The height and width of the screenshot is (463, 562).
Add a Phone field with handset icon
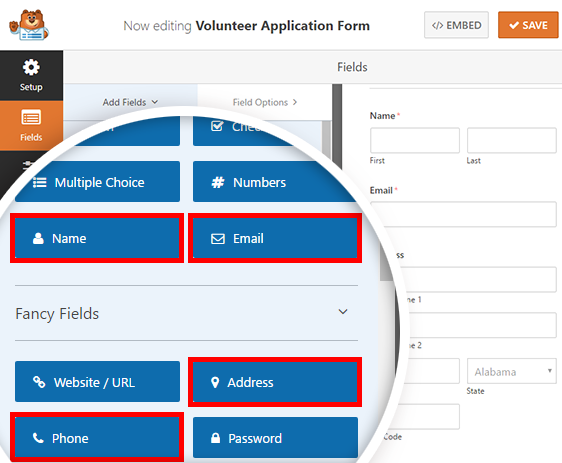click(97, 438)
